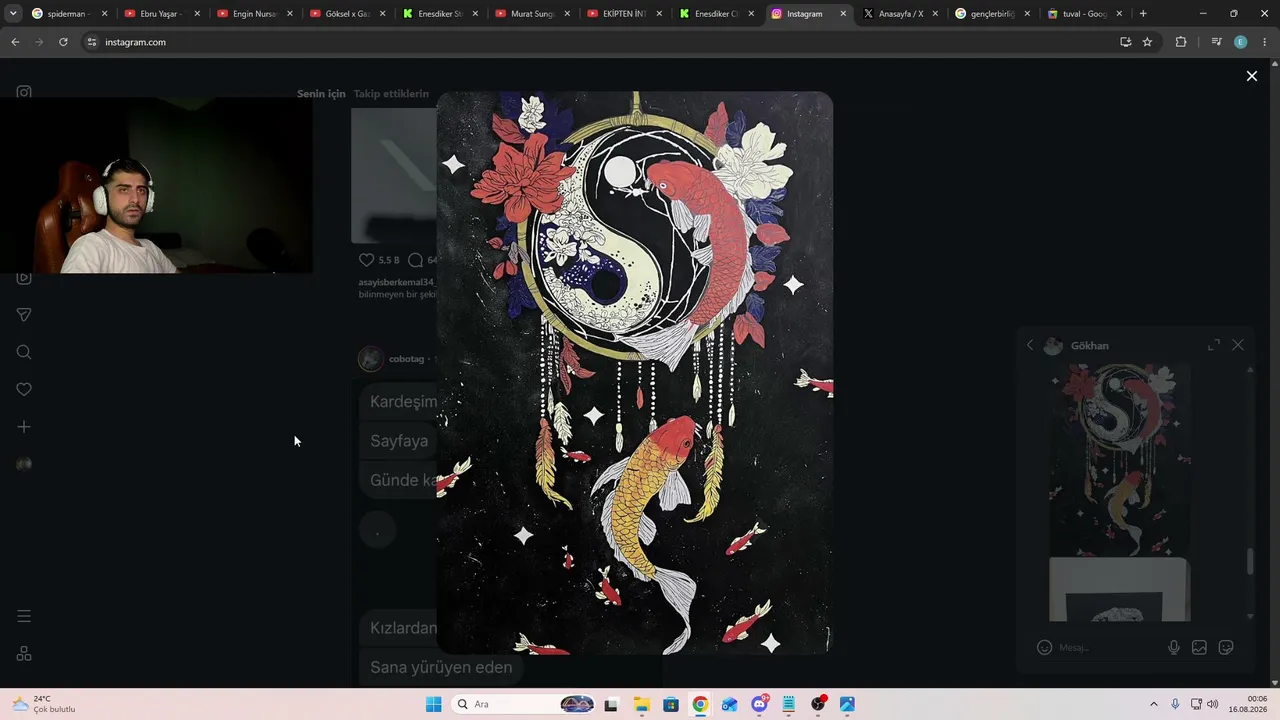View site information icon in address bar
This screenshot has width=1280, height=720.
coord(92,42)
